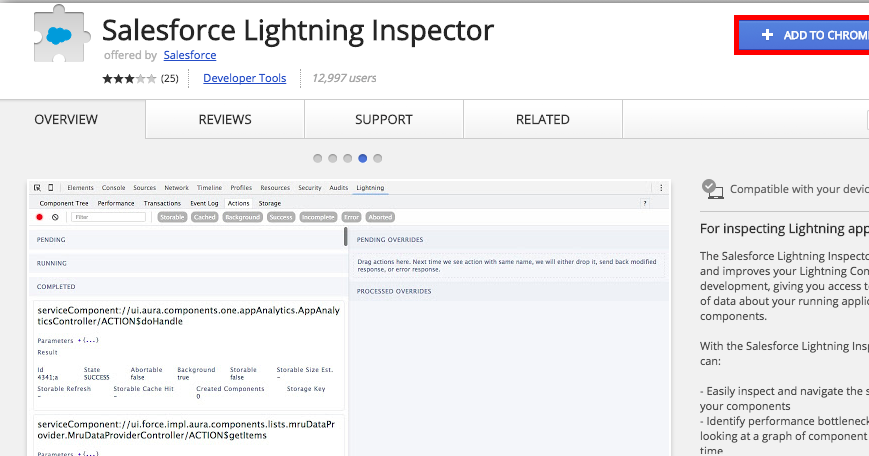Click the Completed section header
This screenshot has height=456, width=869.
(187, 286)
